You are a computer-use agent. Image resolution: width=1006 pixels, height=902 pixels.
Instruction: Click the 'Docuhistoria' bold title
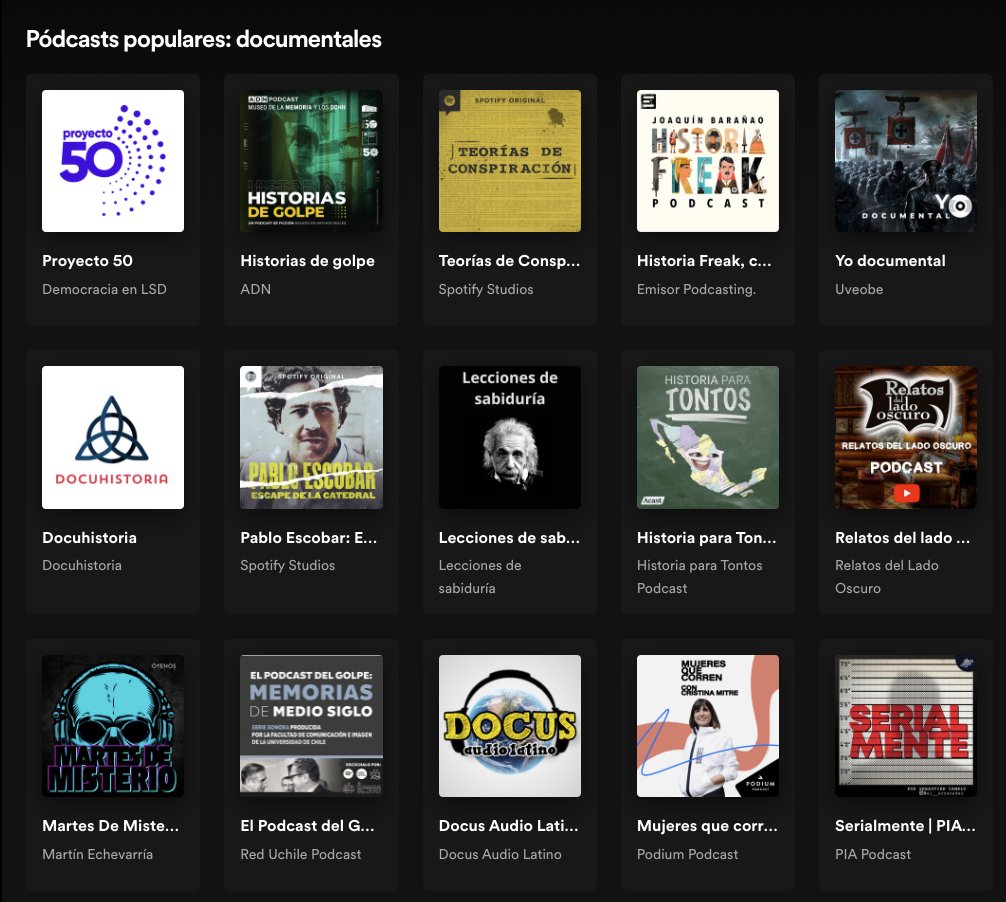[89, 538]
